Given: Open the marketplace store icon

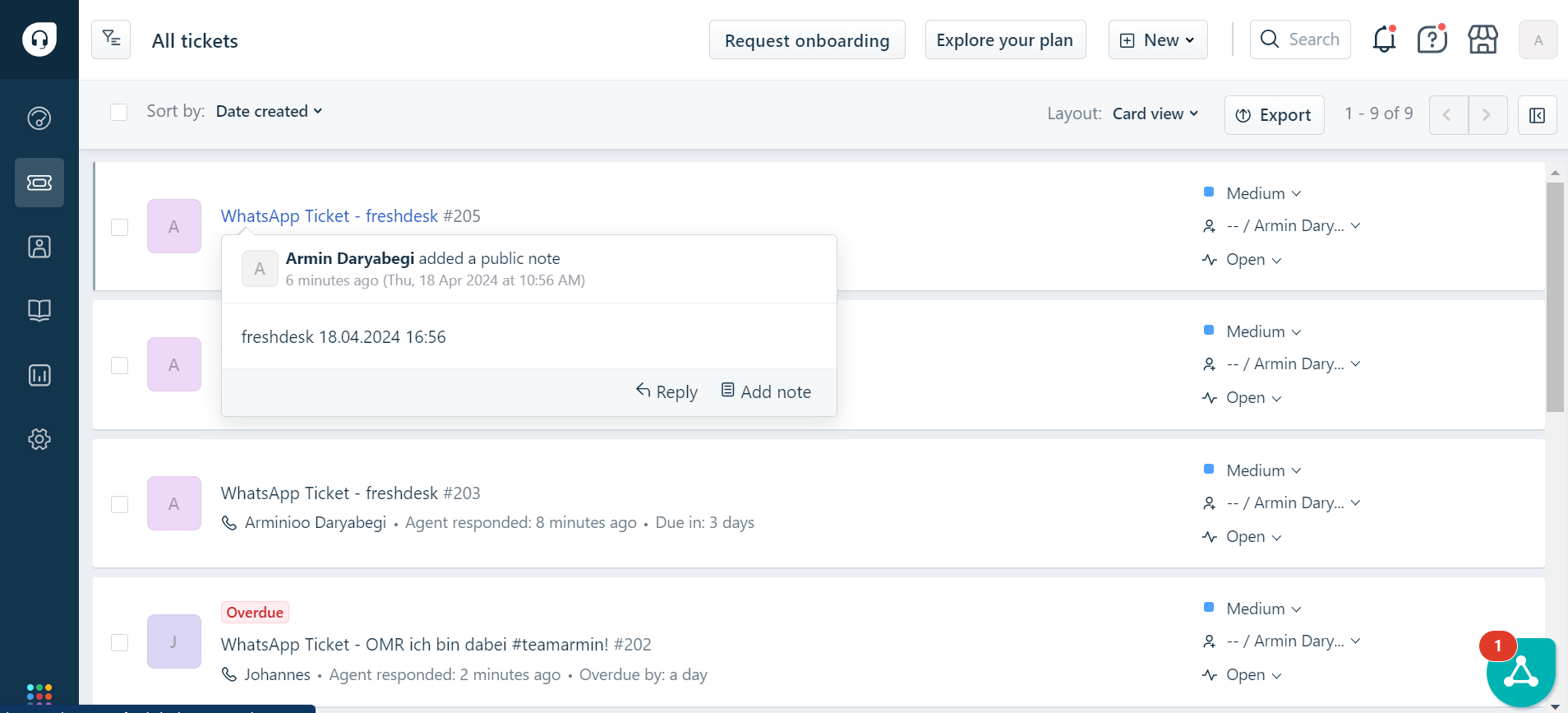Looking at the screenshot, I should click(x=1483, y=39).
